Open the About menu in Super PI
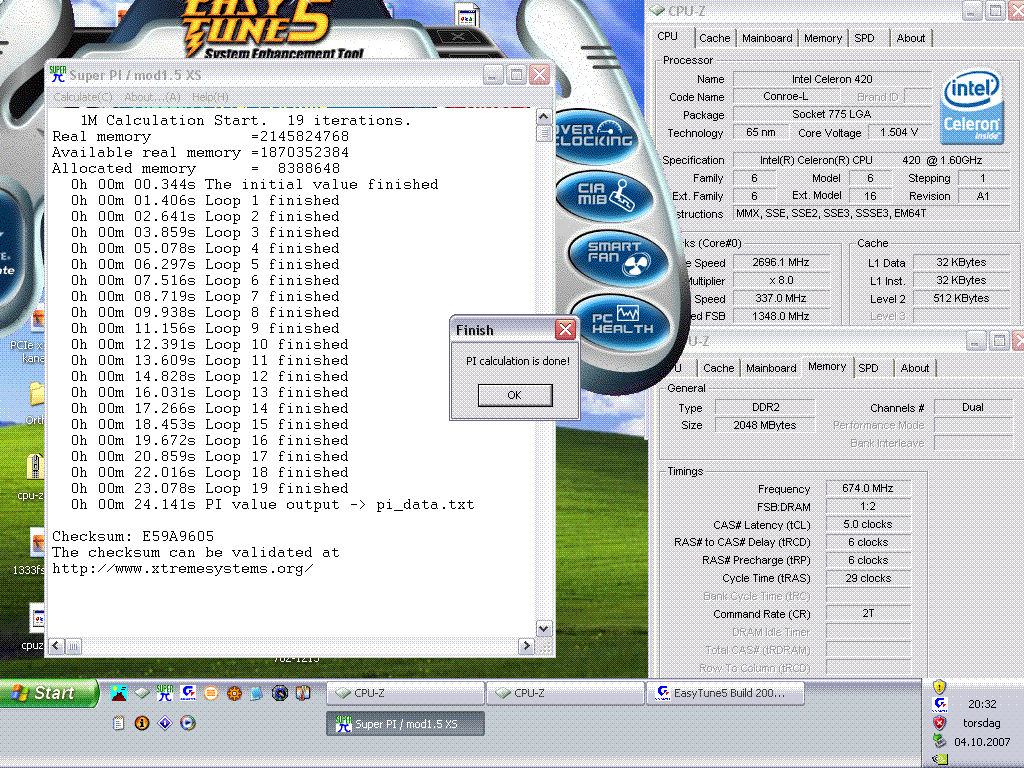Image resolution: width=1024 pixels, height=768 pixels. pos(152,97)
